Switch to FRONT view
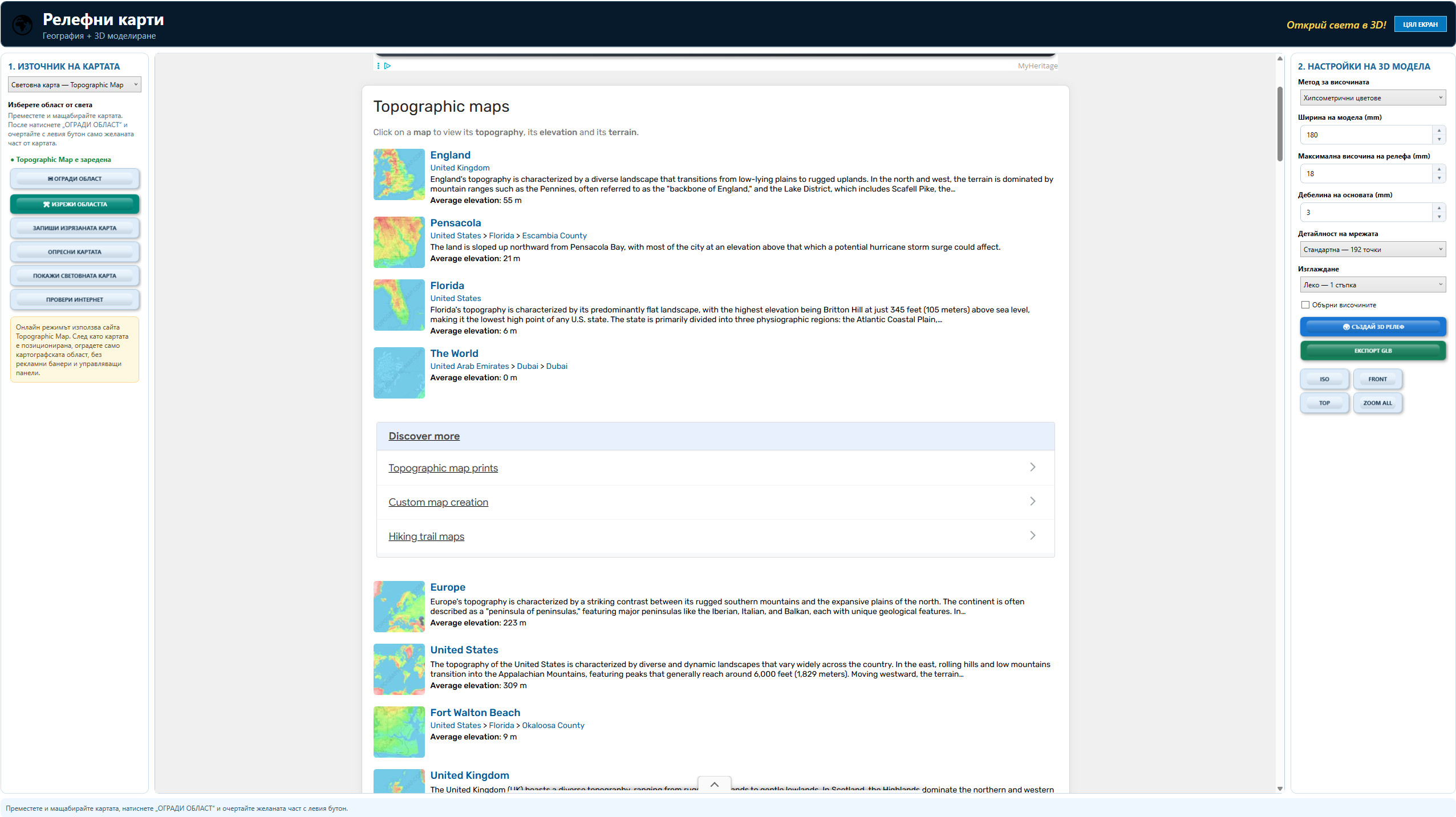The height and width of the screenshot is (817, 1456). pos(1377,379)
